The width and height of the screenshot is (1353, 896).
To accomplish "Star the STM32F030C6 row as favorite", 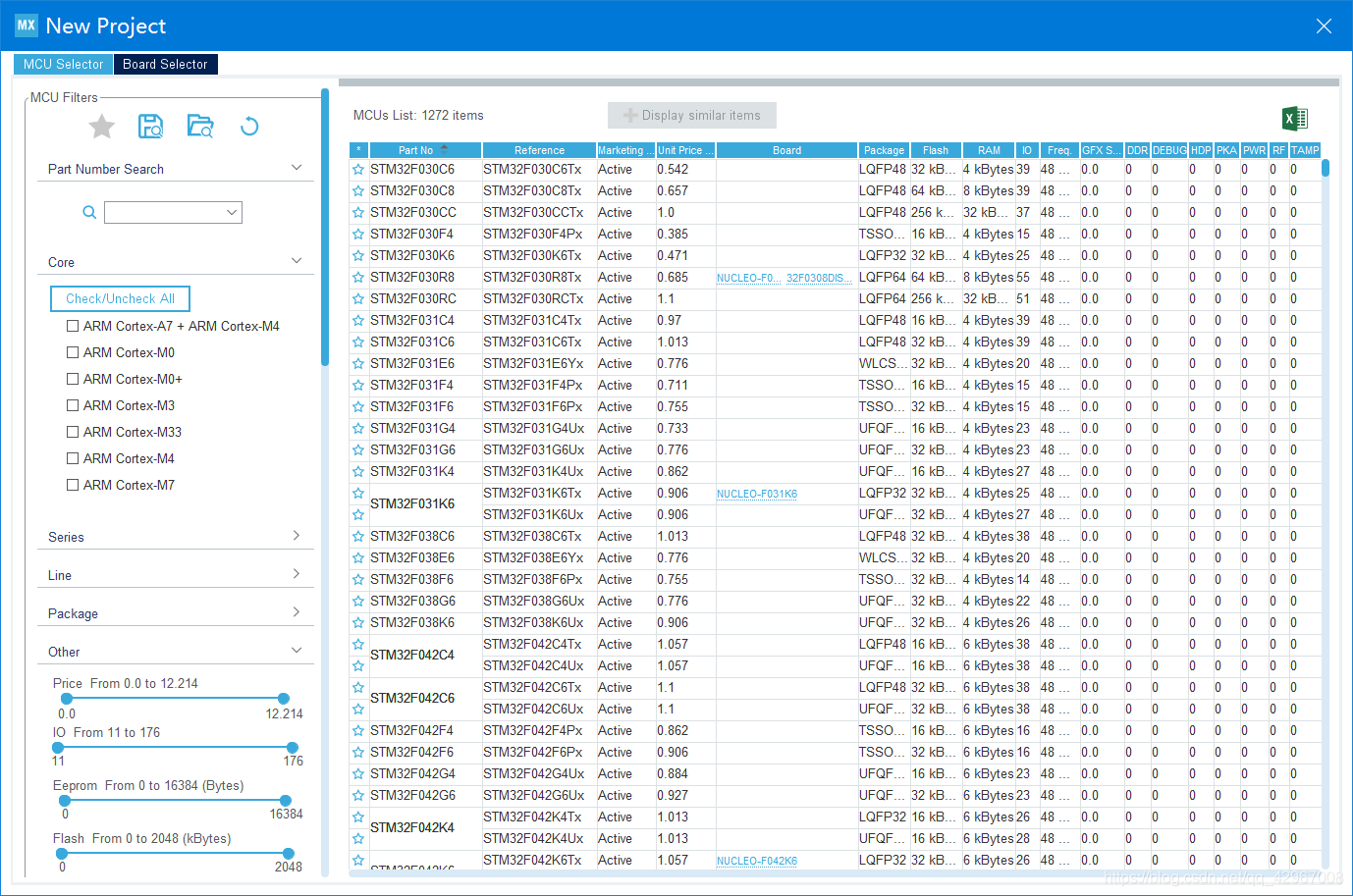I will (358, 170).
